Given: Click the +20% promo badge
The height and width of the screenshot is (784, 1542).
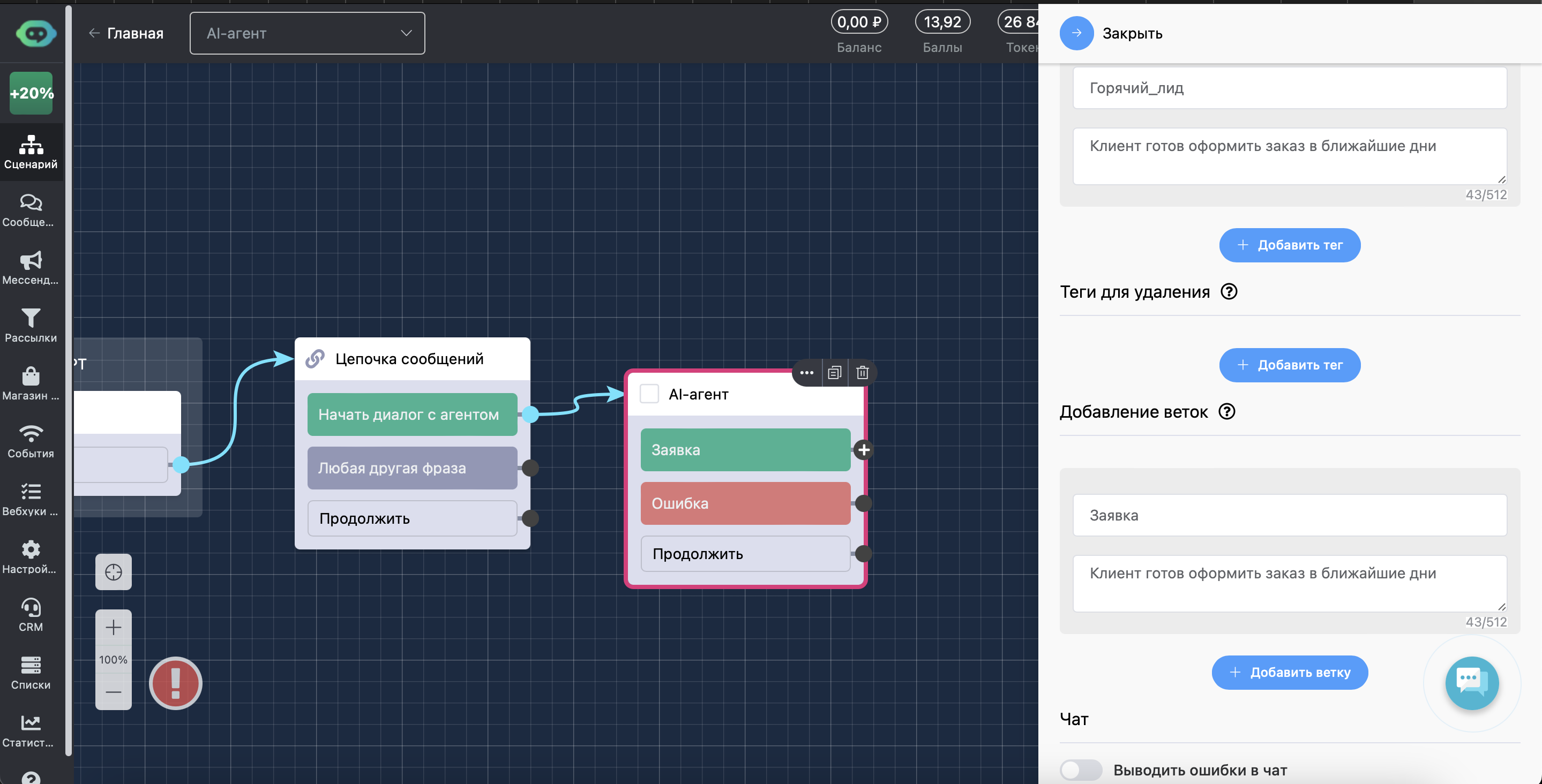Looking at the screenshot, I should coord(31,93).
